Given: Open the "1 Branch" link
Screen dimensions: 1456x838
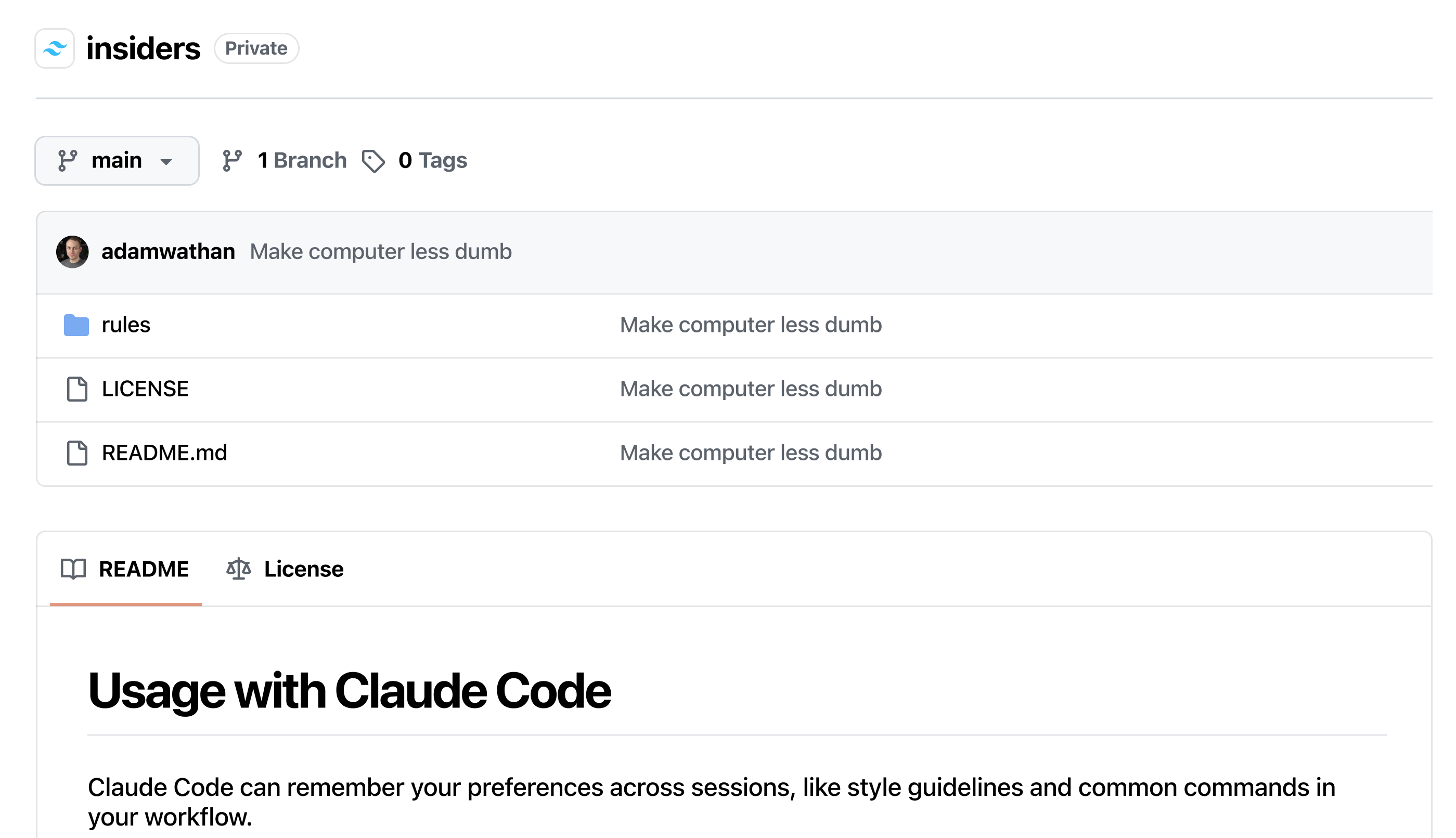Looking at the screenshot, I should [x=302, y=161].
